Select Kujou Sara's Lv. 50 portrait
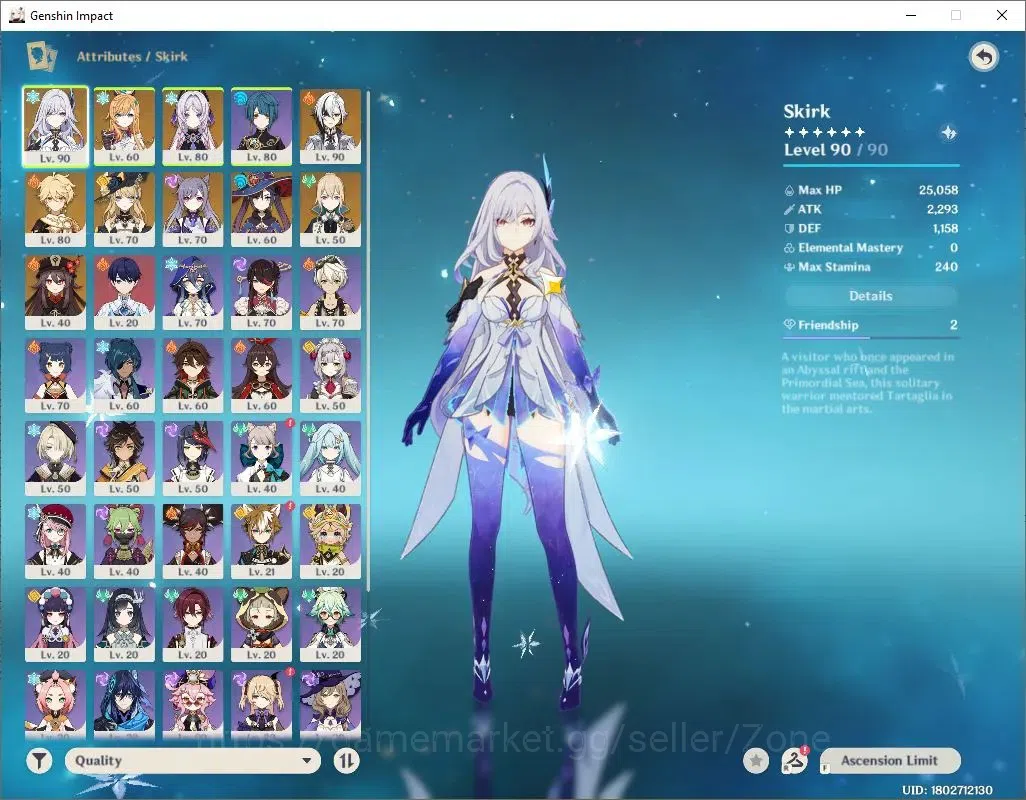The image size is (1026, 800). pos(193,459)
